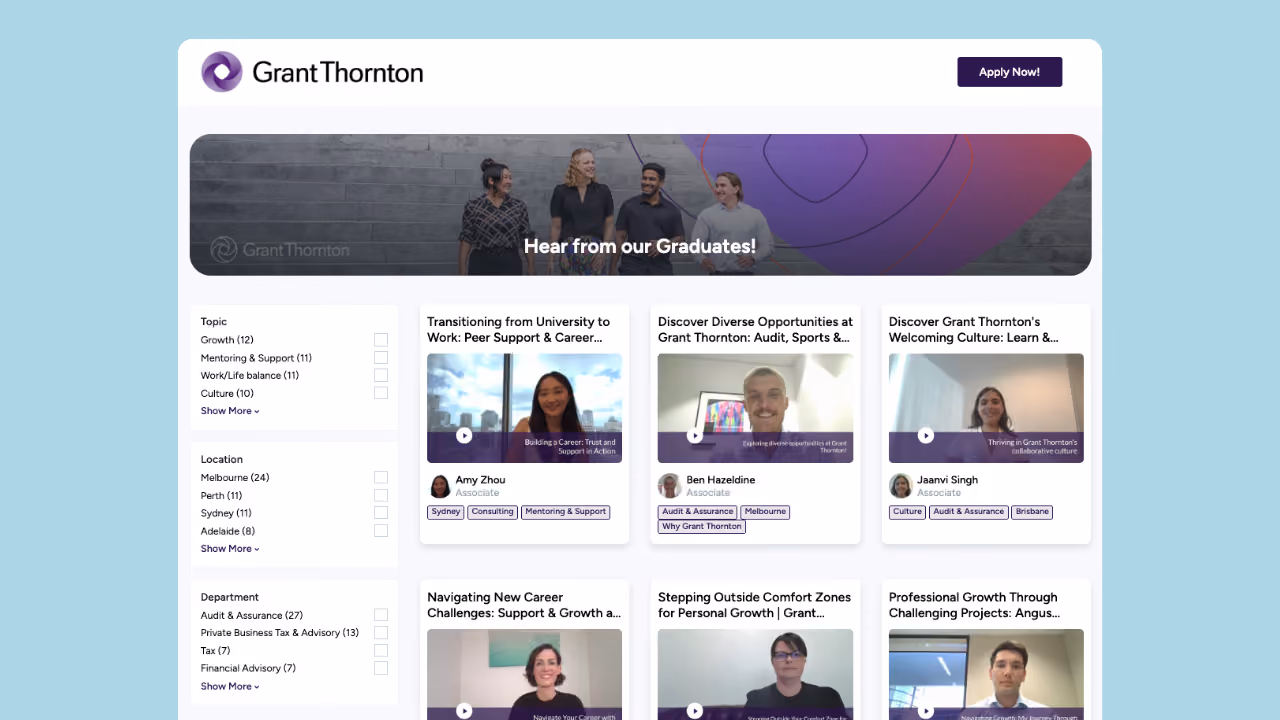1280x720 pixels.
Task: Open Amy Zhou's video thumbnail
Action: 524,408
